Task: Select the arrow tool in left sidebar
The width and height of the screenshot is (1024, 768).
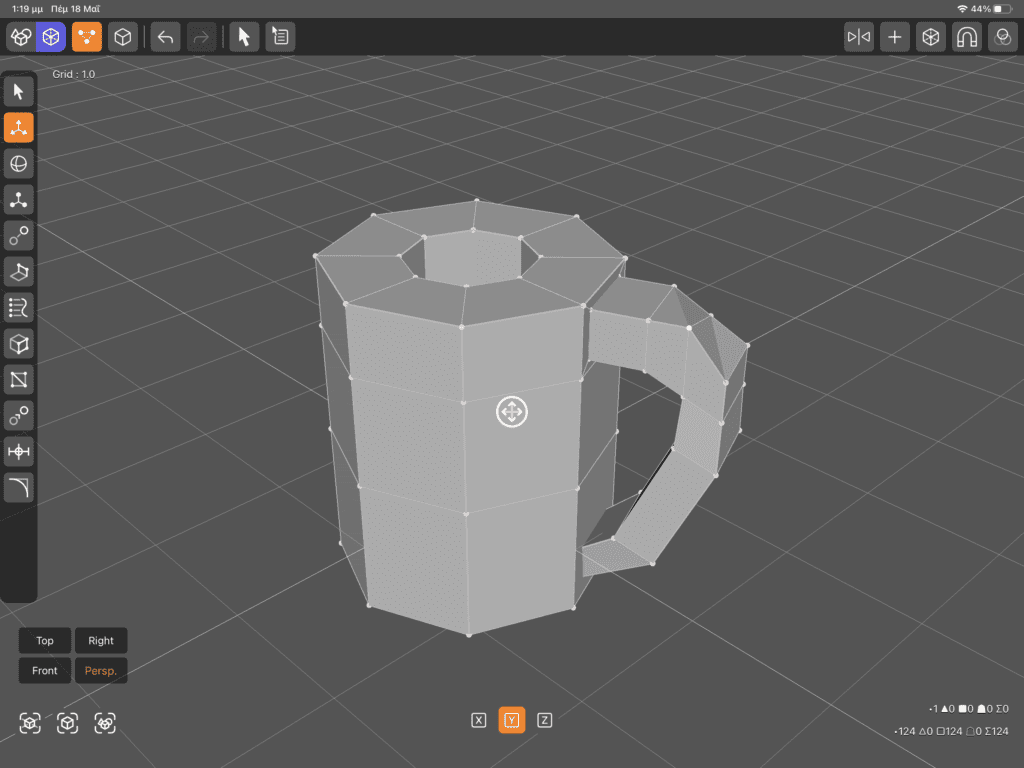Action: pyautogui.click(x=19, y=92)
